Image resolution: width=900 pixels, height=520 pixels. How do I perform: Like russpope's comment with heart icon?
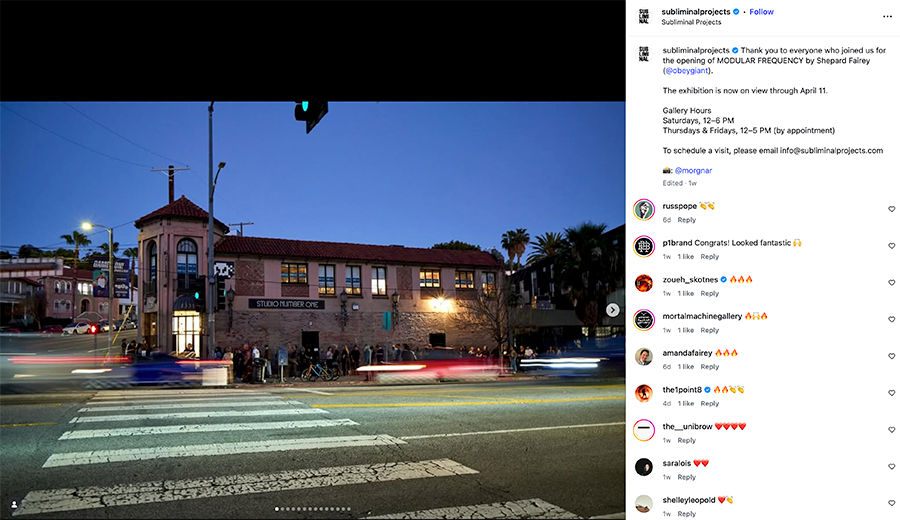coord(891,209)
